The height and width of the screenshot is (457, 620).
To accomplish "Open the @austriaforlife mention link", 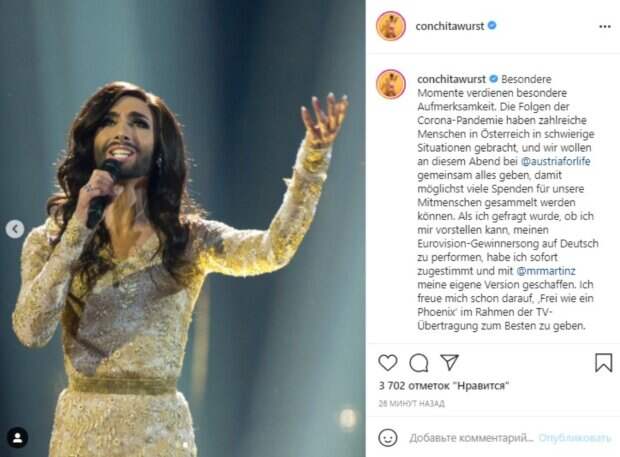I will pos(556,161).
